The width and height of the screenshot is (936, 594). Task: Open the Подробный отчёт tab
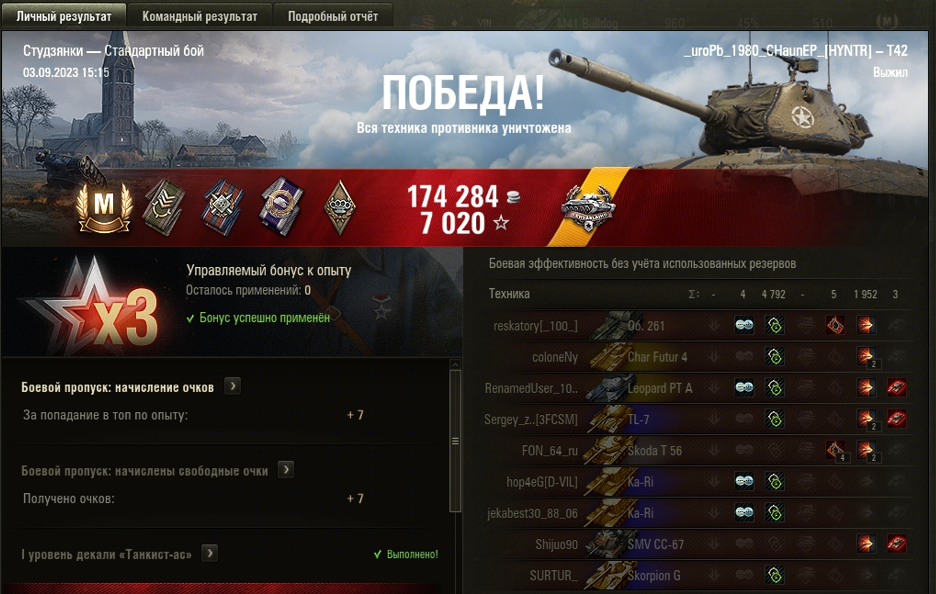coord(332,16)
